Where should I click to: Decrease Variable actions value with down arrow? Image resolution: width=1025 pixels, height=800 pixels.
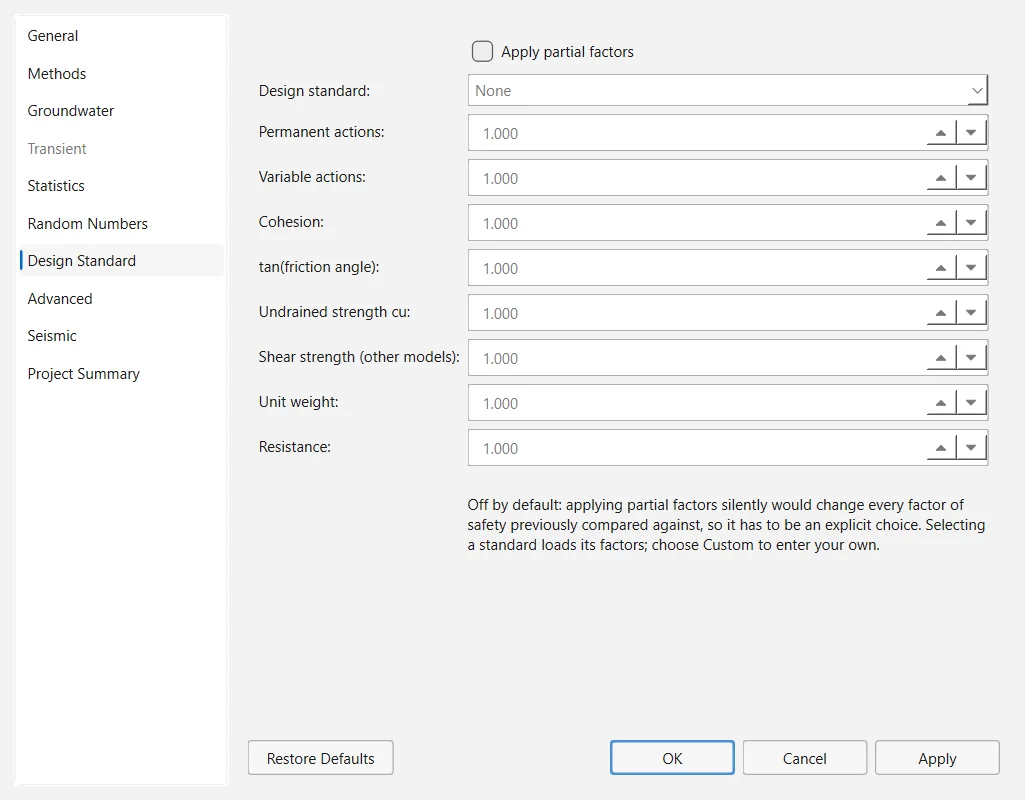point(971,178)
